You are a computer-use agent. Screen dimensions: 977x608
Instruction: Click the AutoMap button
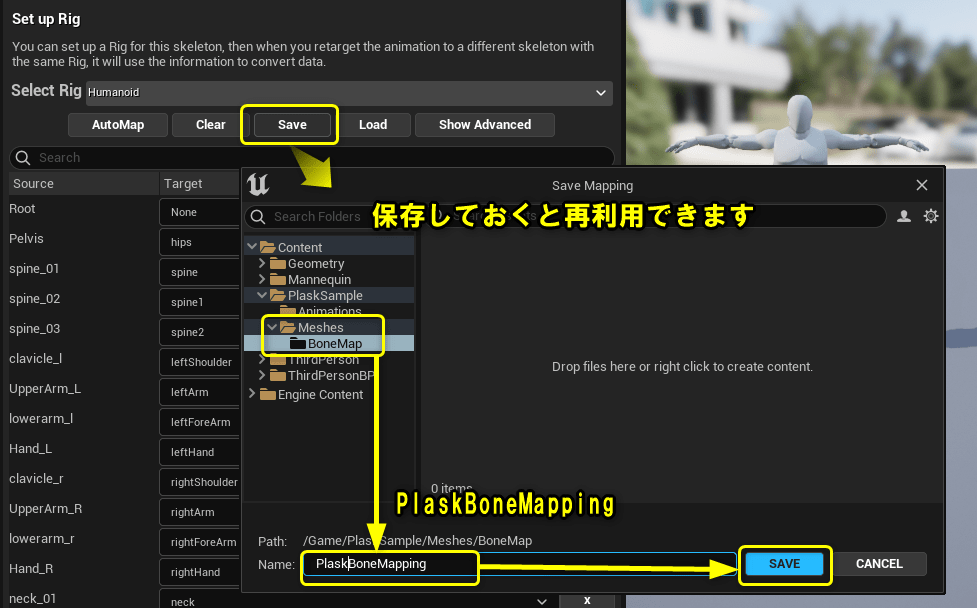[x=118, y=125]
